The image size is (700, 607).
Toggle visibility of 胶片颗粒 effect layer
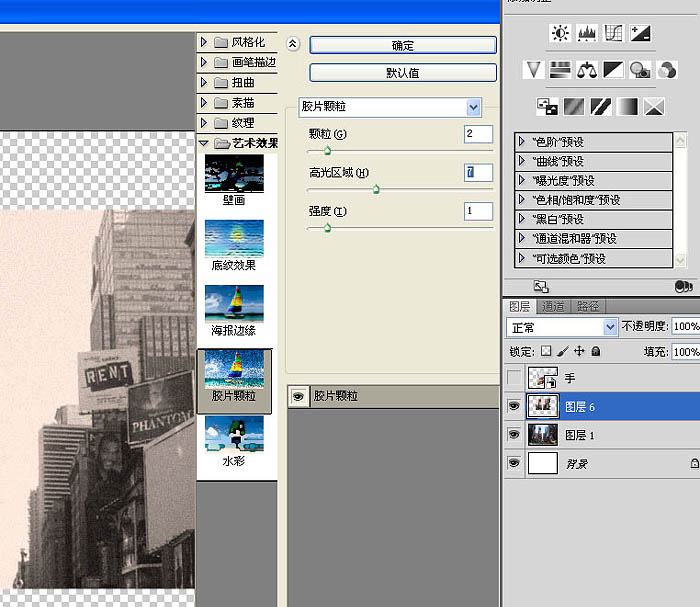(298, 396)
